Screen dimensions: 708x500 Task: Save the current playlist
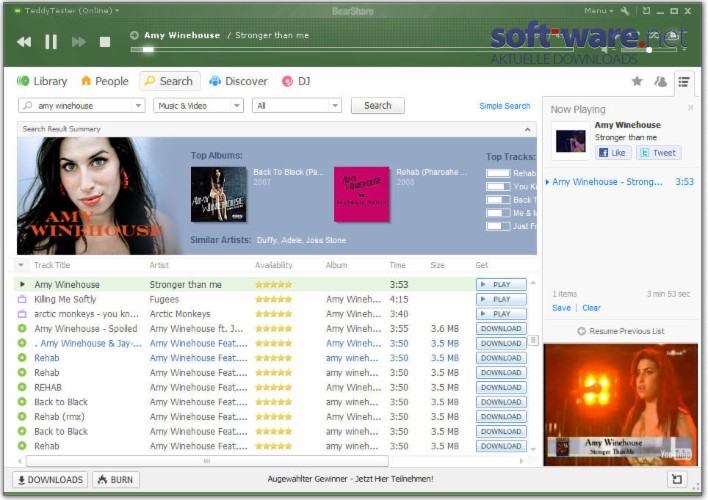[x=561, y=308]
